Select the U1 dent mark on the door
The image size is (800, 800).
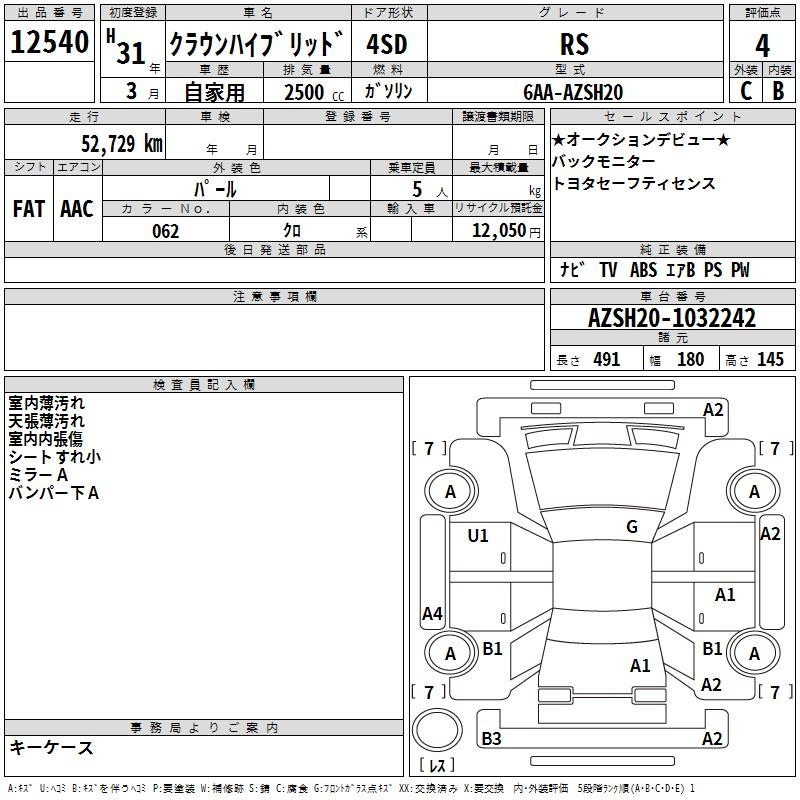click(478, 535)
